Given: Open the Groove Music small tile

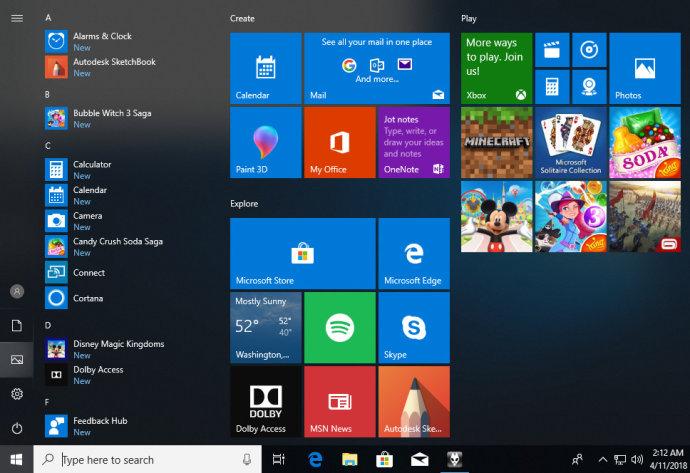Looking at the screenshot, I should click(x=589, y=50).
